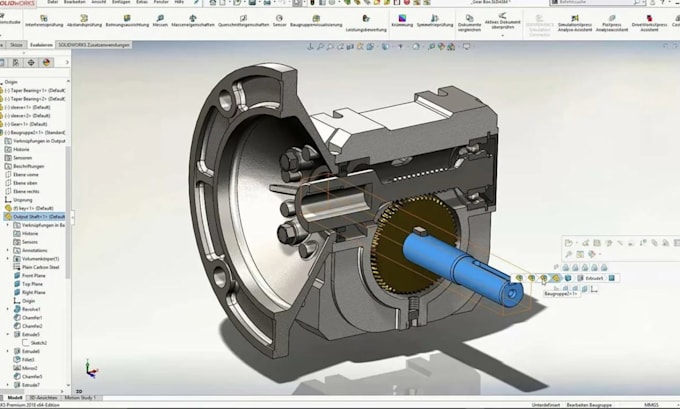680x409 pixels.
Task: Open the DimXpertManager crosshair tab icon
Action: click(31, 62)
